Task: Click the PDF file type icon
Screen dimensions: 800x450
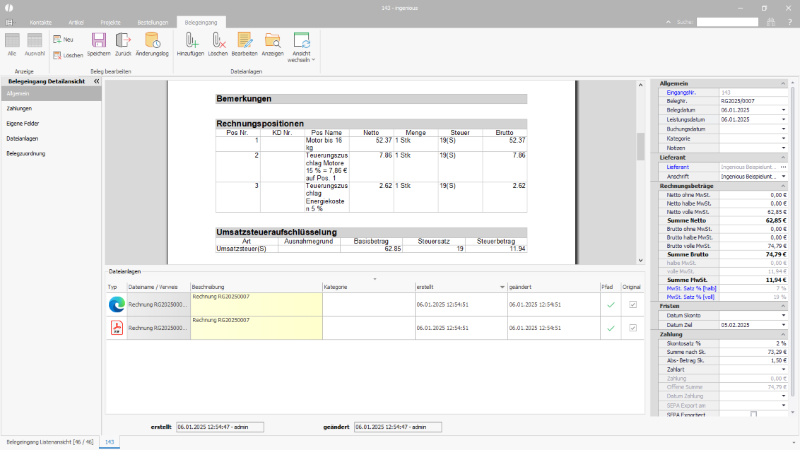Action: [117, 328]
